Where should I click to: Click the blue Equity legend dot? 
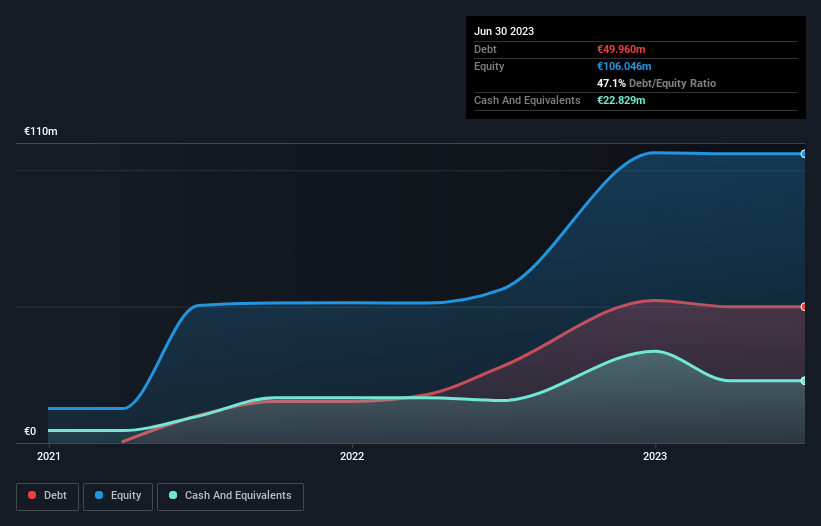pos(99,495)
